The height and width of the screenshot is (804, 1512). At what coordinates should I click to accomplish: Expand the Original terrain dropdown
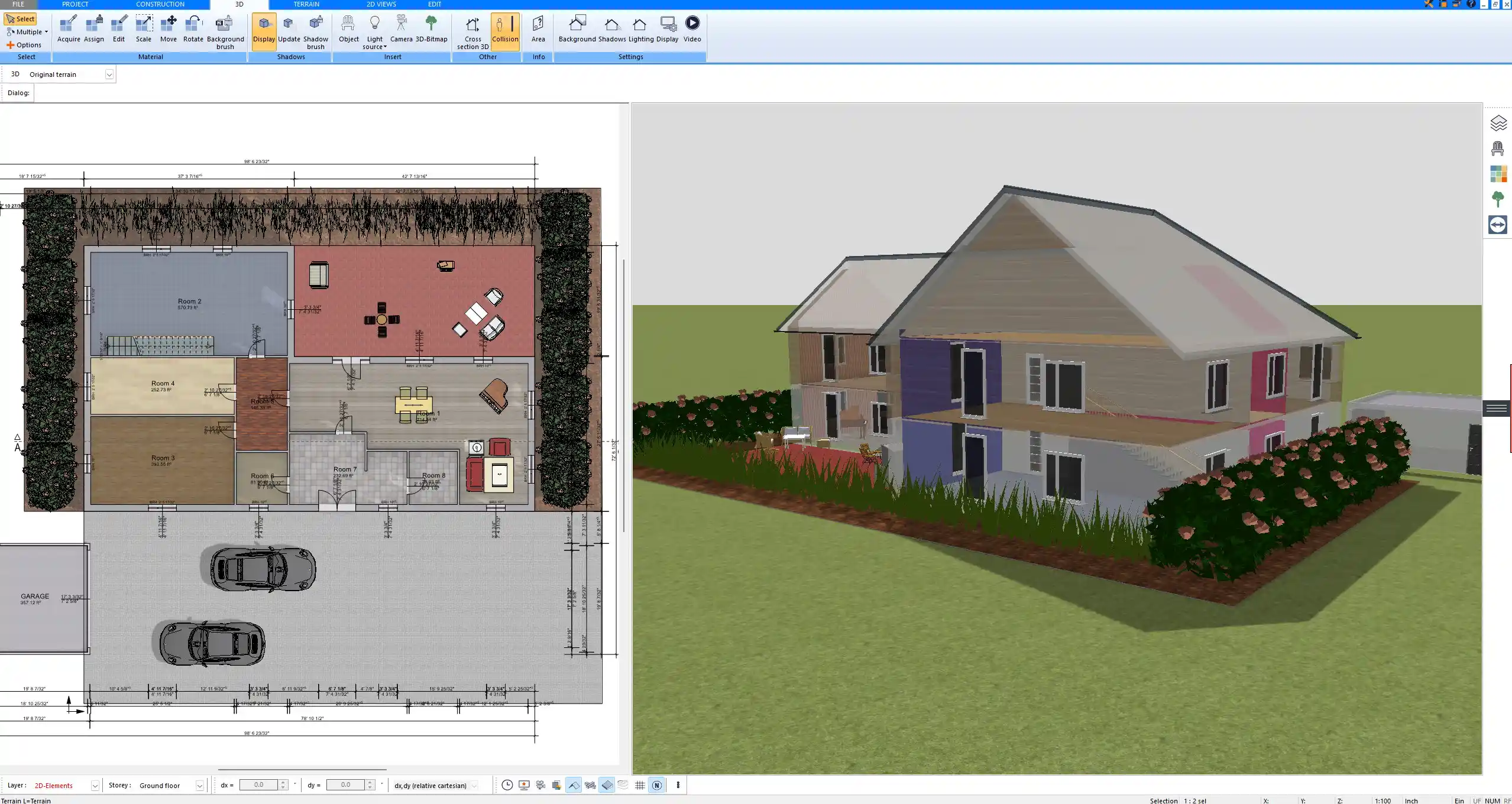click(109, 74)
